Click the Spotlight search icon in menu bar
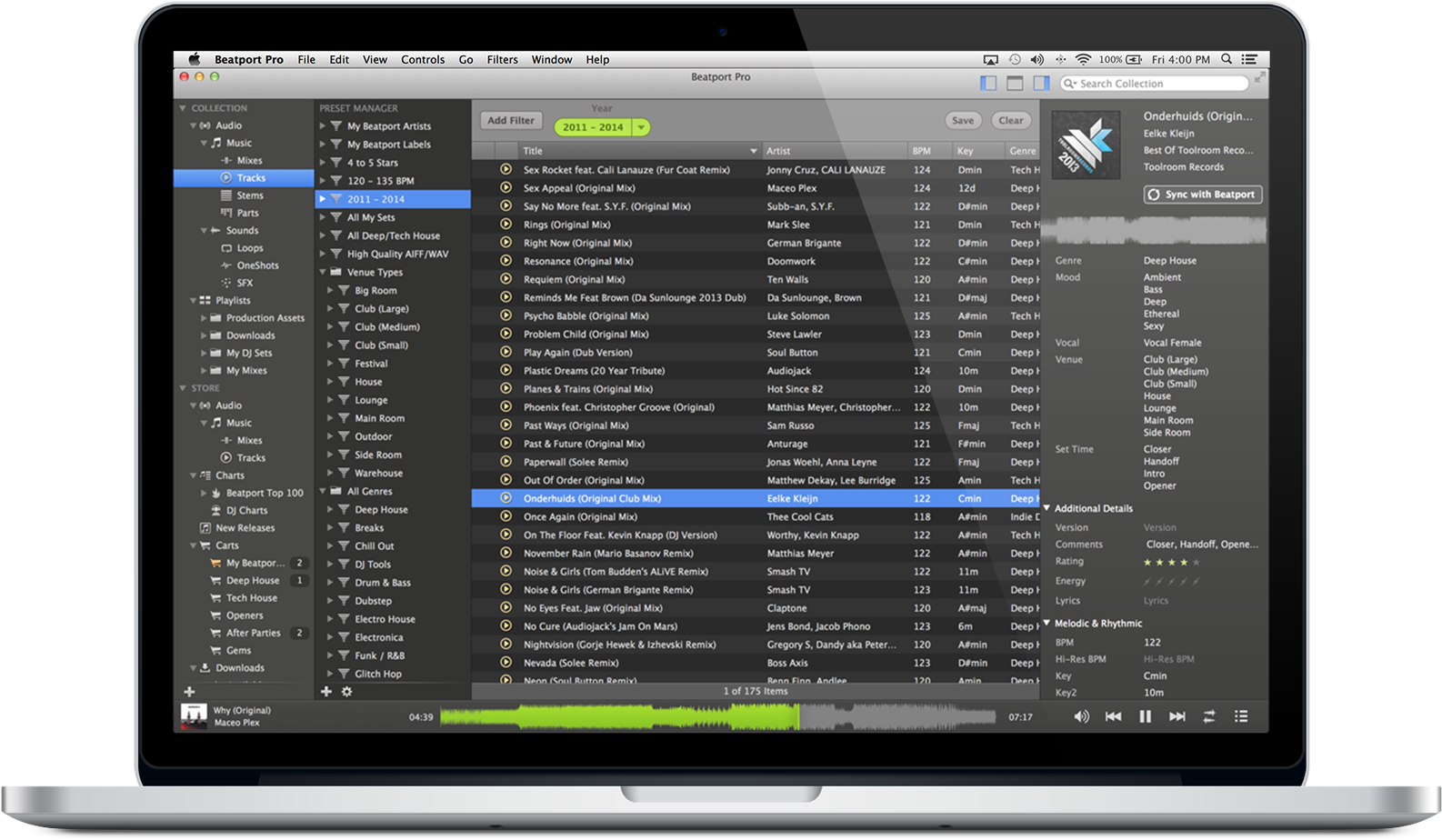The height and width of the screenshot is (840, 1442). click(1227, 59)
